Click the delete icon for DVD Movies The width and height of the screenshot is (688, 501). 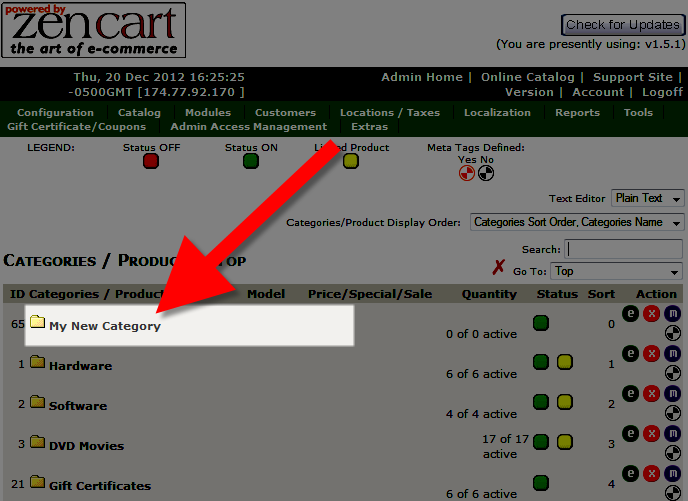click(x=651, y=433)
